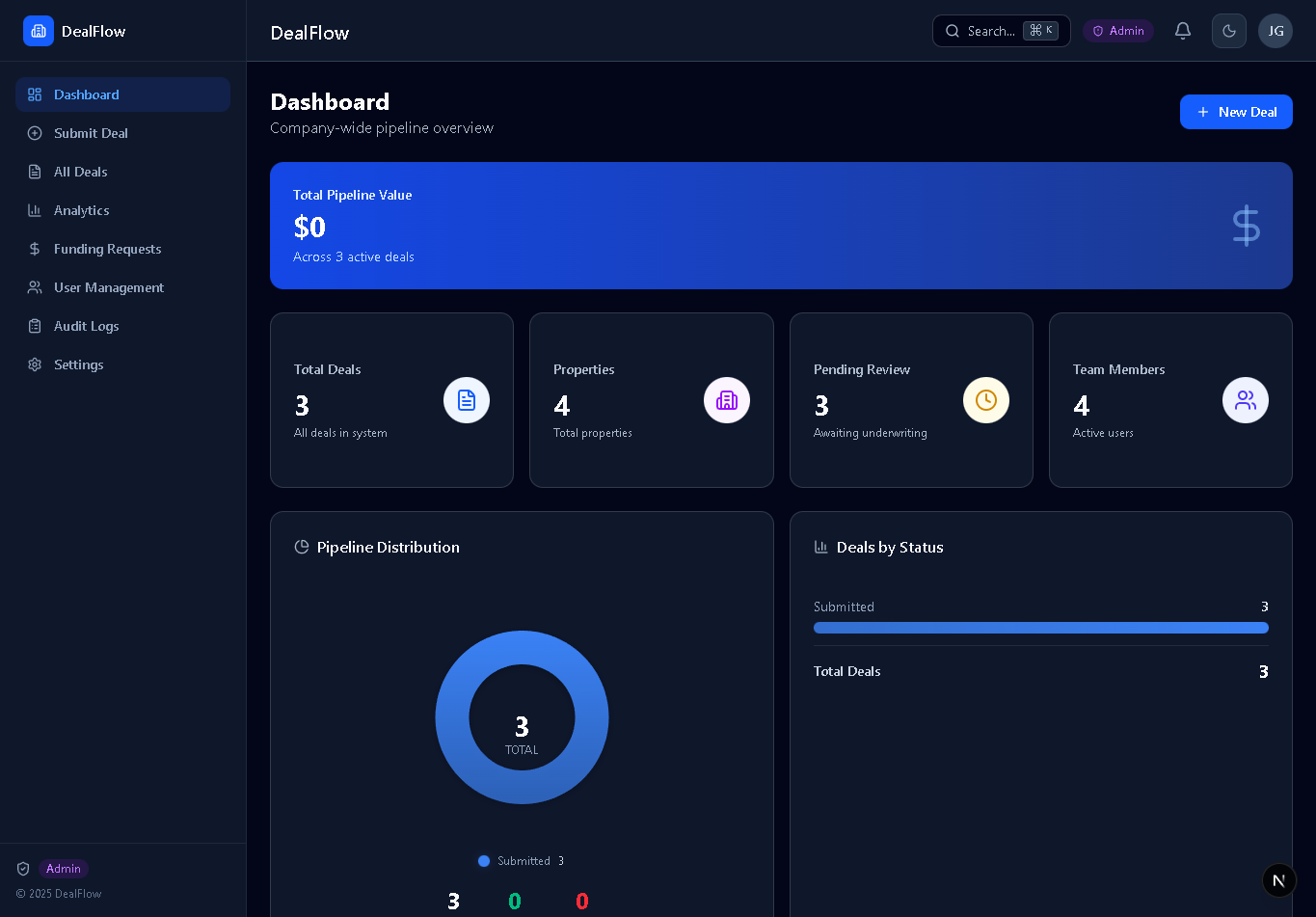This screenshot has height=917, width=1316.
Task: Open the notification bell
Action: 1183,30
